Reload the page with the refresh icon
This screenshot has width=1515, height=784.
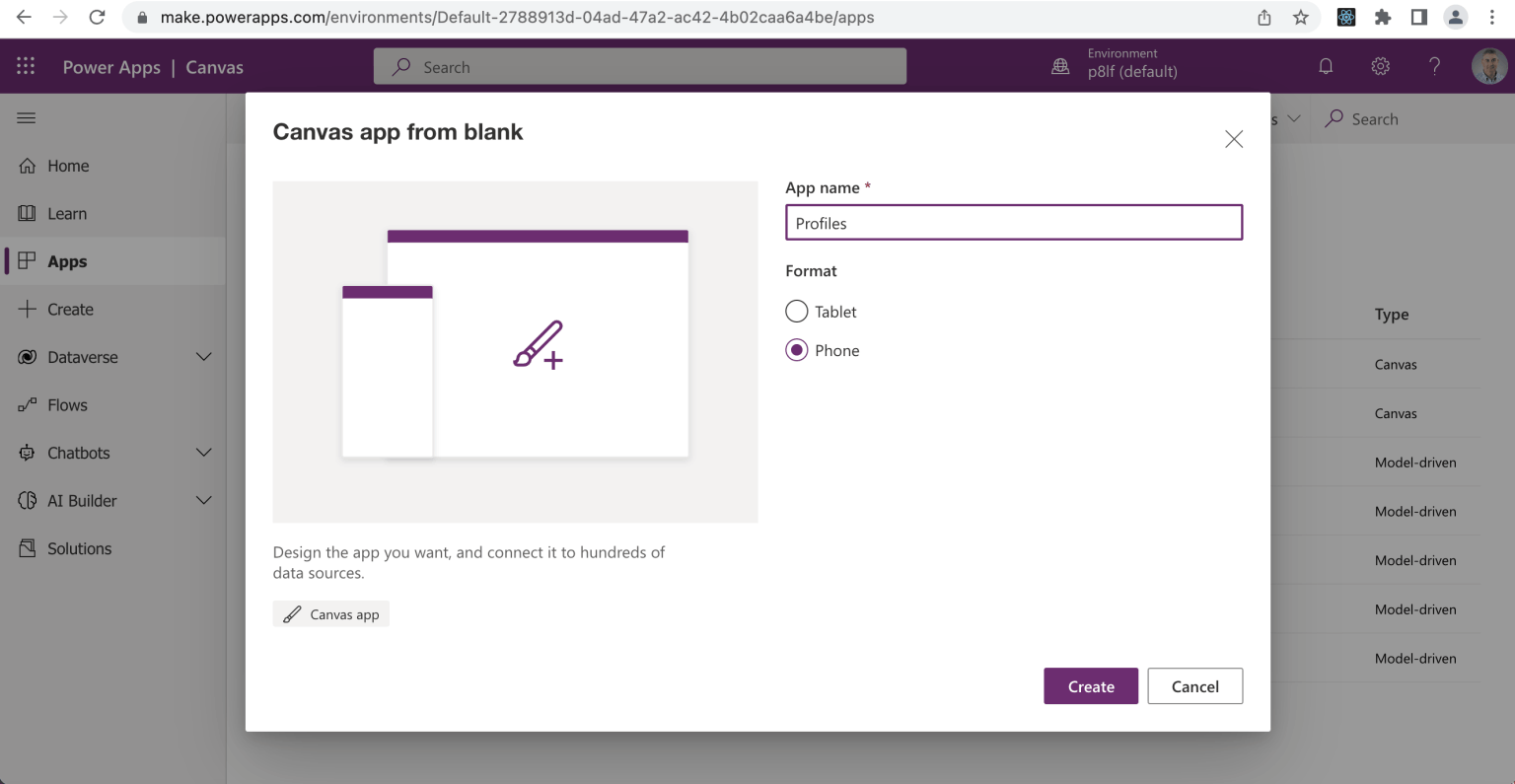[97, 18]
